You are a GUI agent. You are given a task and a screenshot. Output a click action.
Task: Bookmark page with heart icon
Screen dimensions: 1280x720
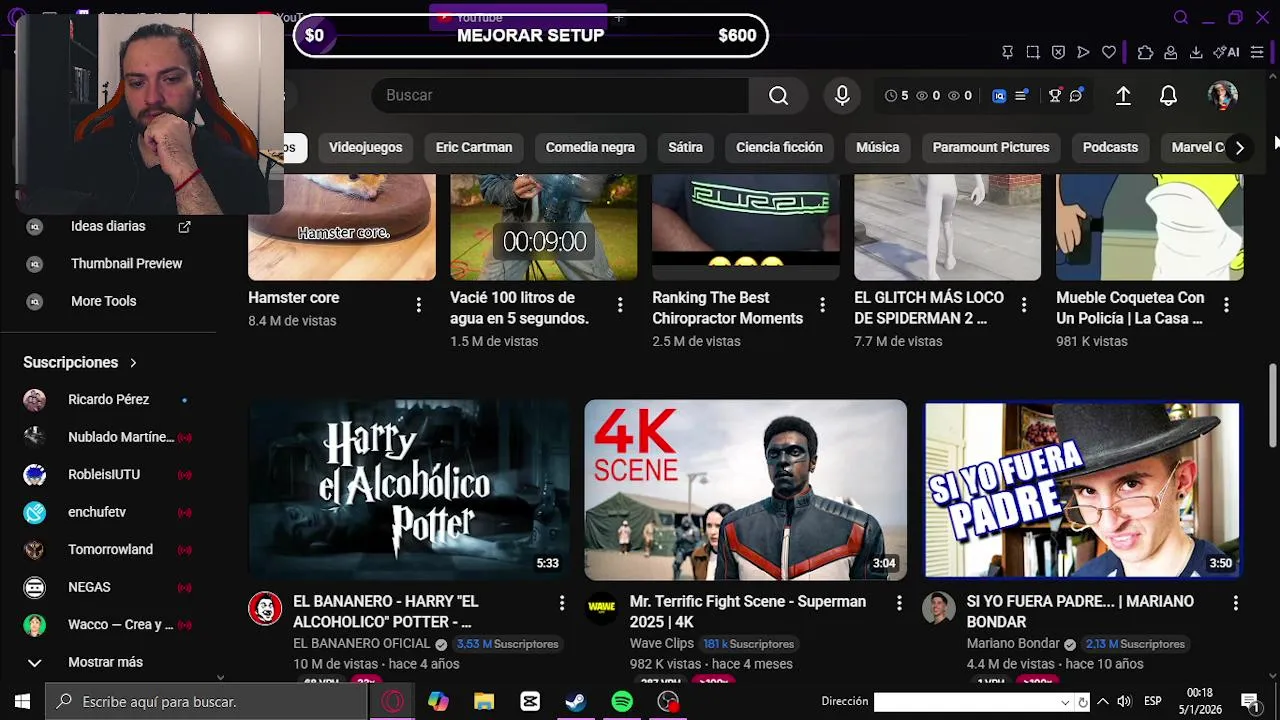[1108, 52]
